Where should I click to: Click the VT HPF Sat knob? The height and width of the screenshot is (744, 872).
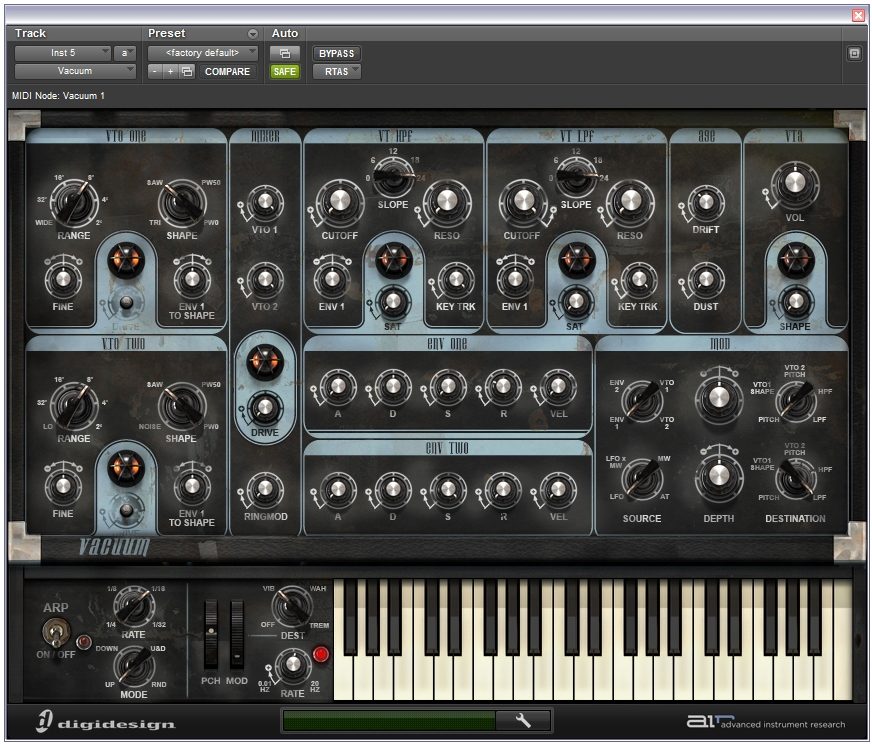coord(393,301)
